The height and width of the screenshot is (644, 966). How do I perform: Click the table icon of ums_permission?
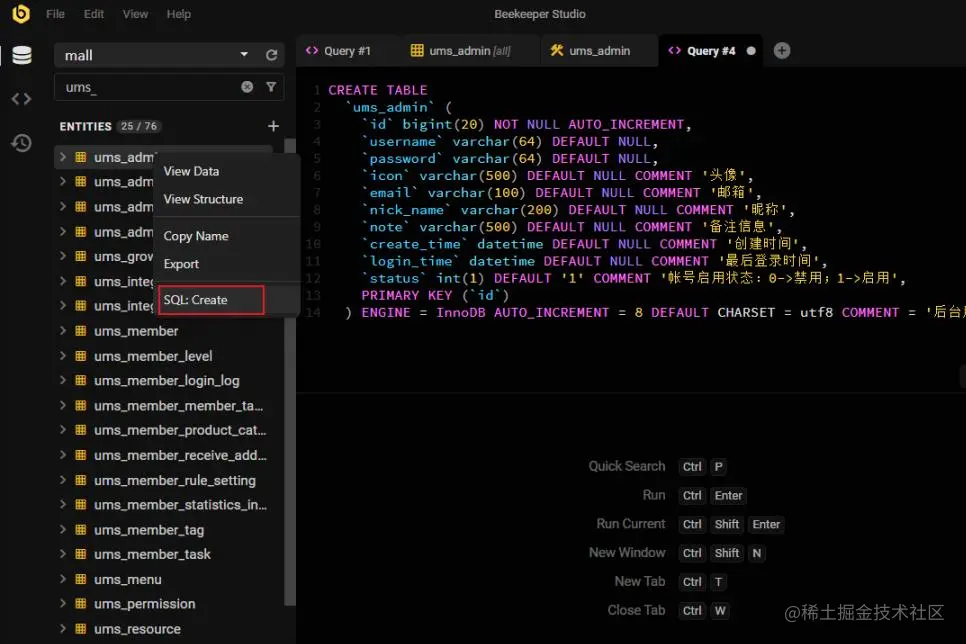(81, 604)
